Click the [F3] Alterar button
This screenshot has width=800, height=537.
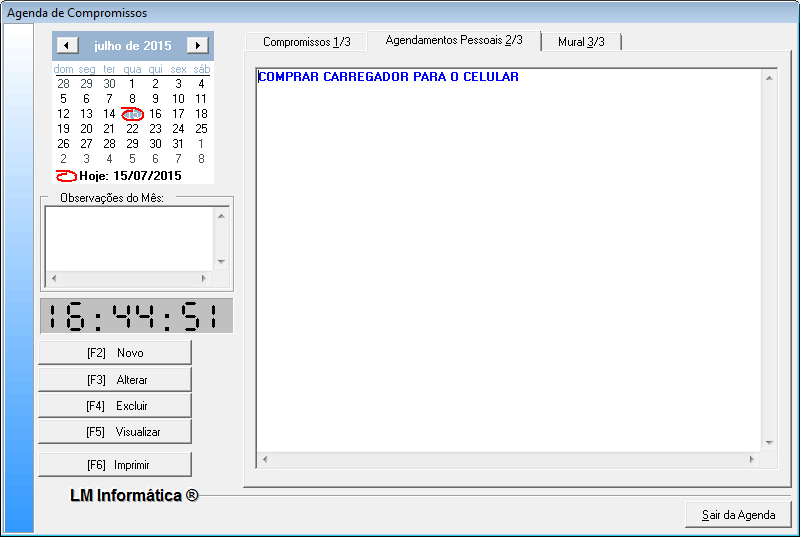pyautogui.click(x=115, y=380)
